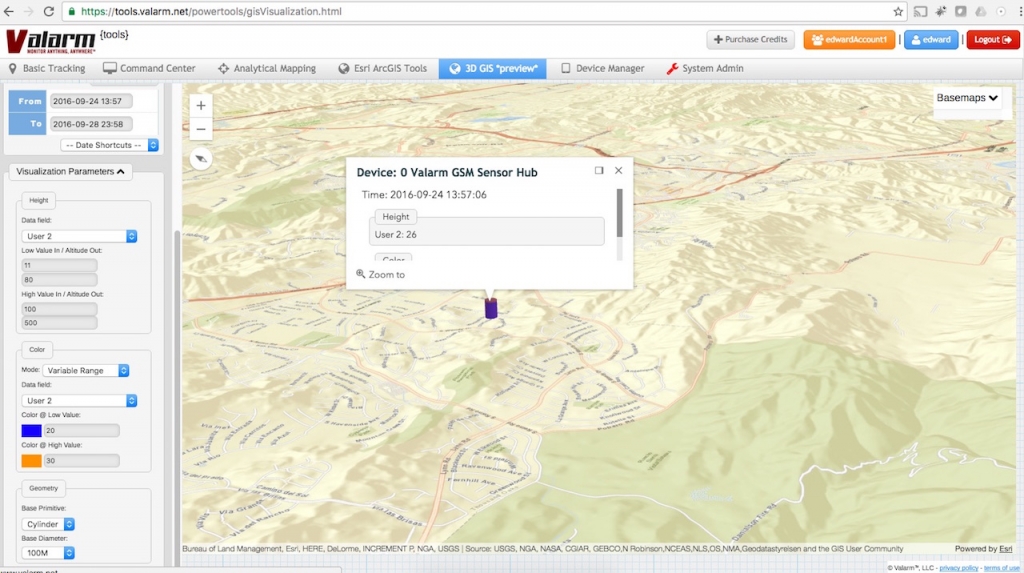Screen dimensions: 1024x573
Task: Edit the low value in field showing 11
Action: (x=59, y=265)
